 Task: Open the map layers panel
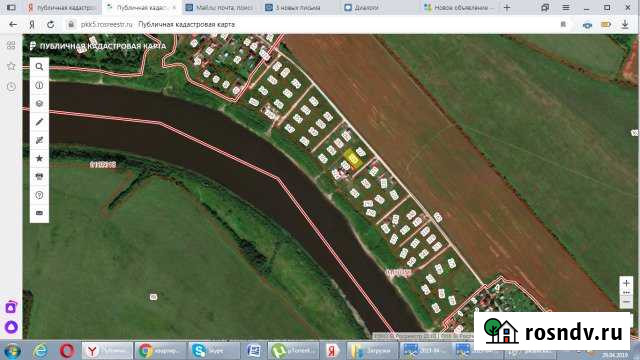[x=39, y=104]
